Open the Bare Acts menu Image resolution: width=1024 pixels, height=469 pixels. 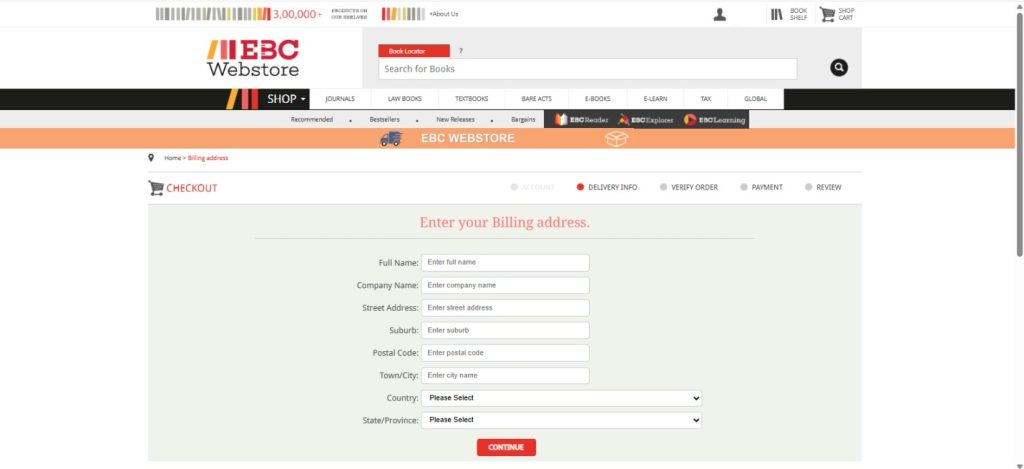535,99
